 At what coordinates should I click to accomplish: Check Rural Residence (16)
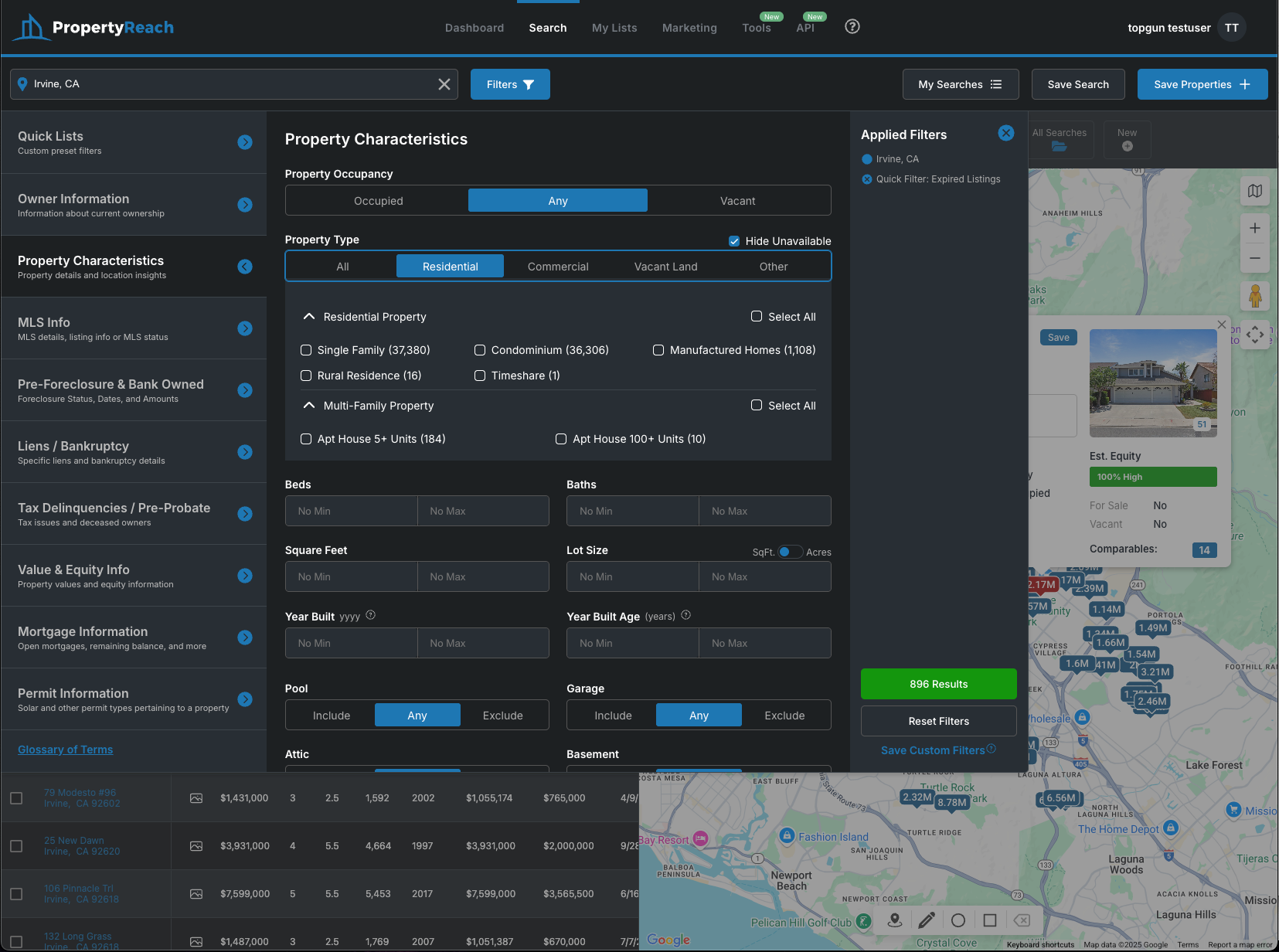[306, 376]
